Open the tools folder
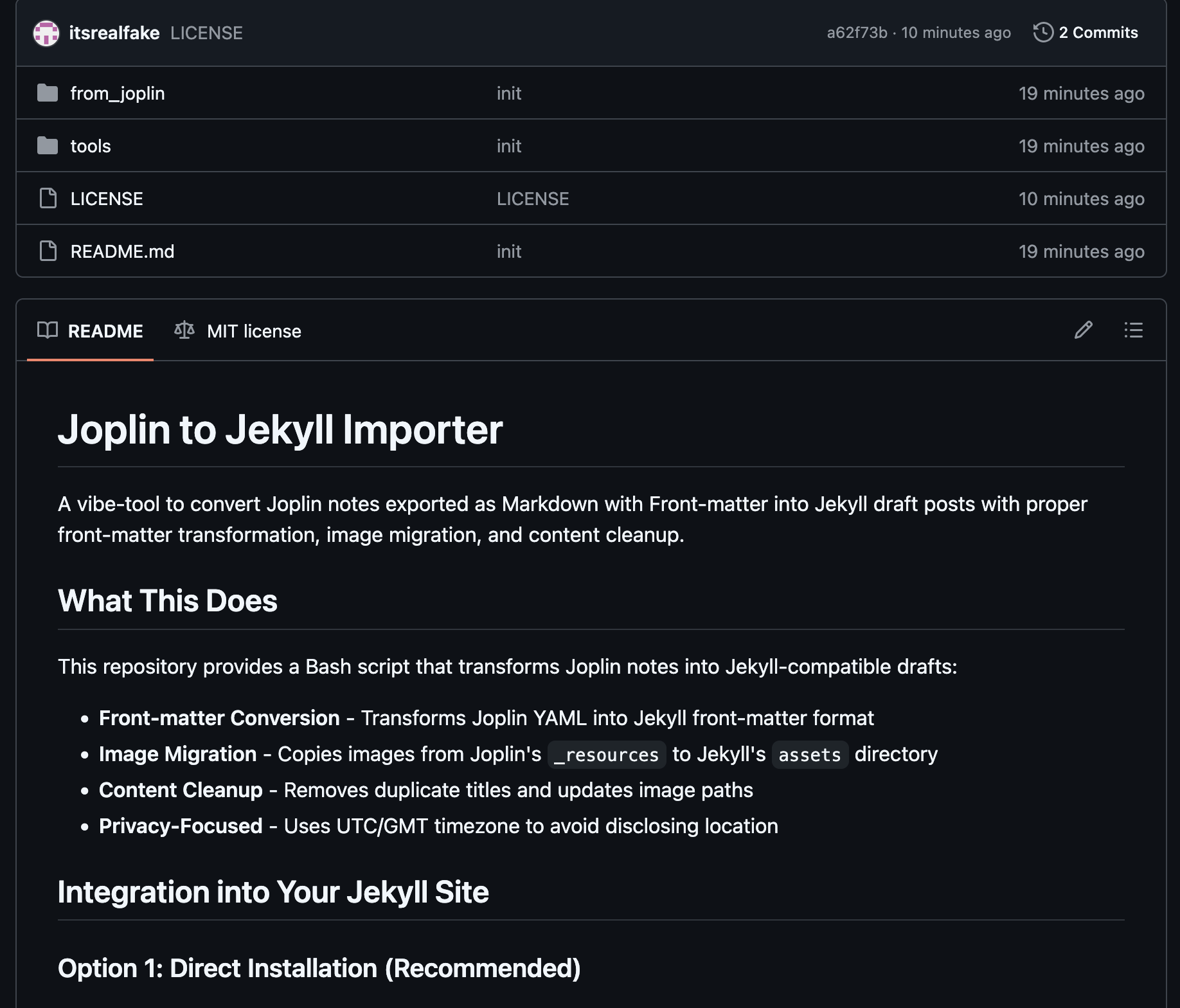 91,146
